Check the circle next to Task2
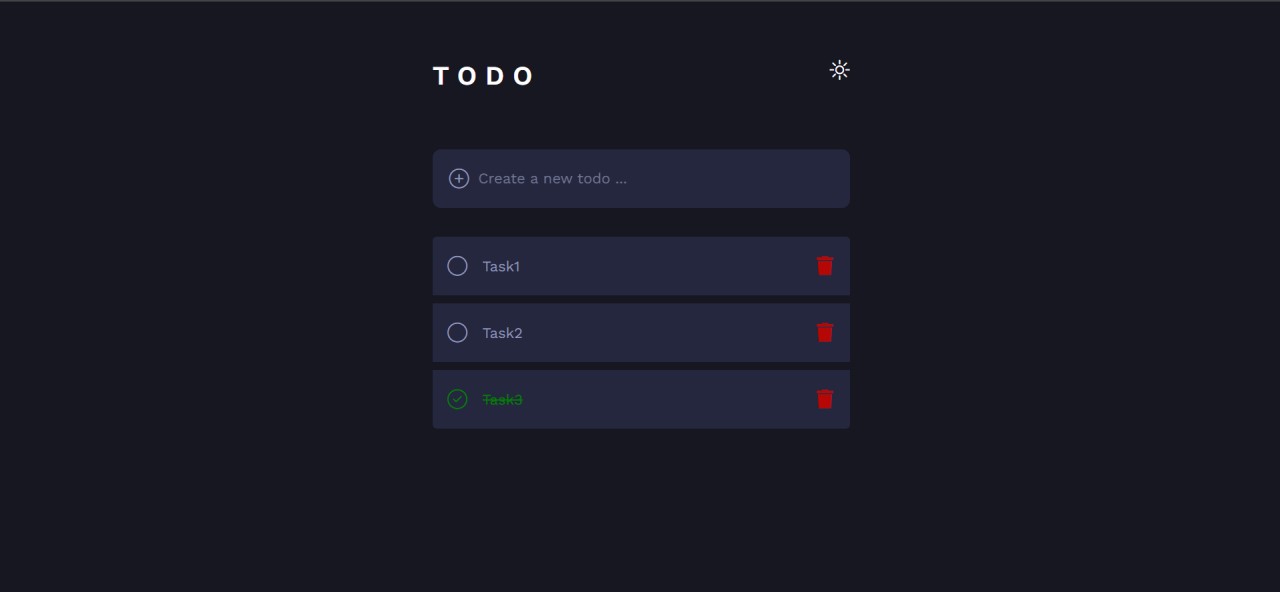Image resolution: width=1280 pixels, height=592 pixels. click(x=457, y=333)
